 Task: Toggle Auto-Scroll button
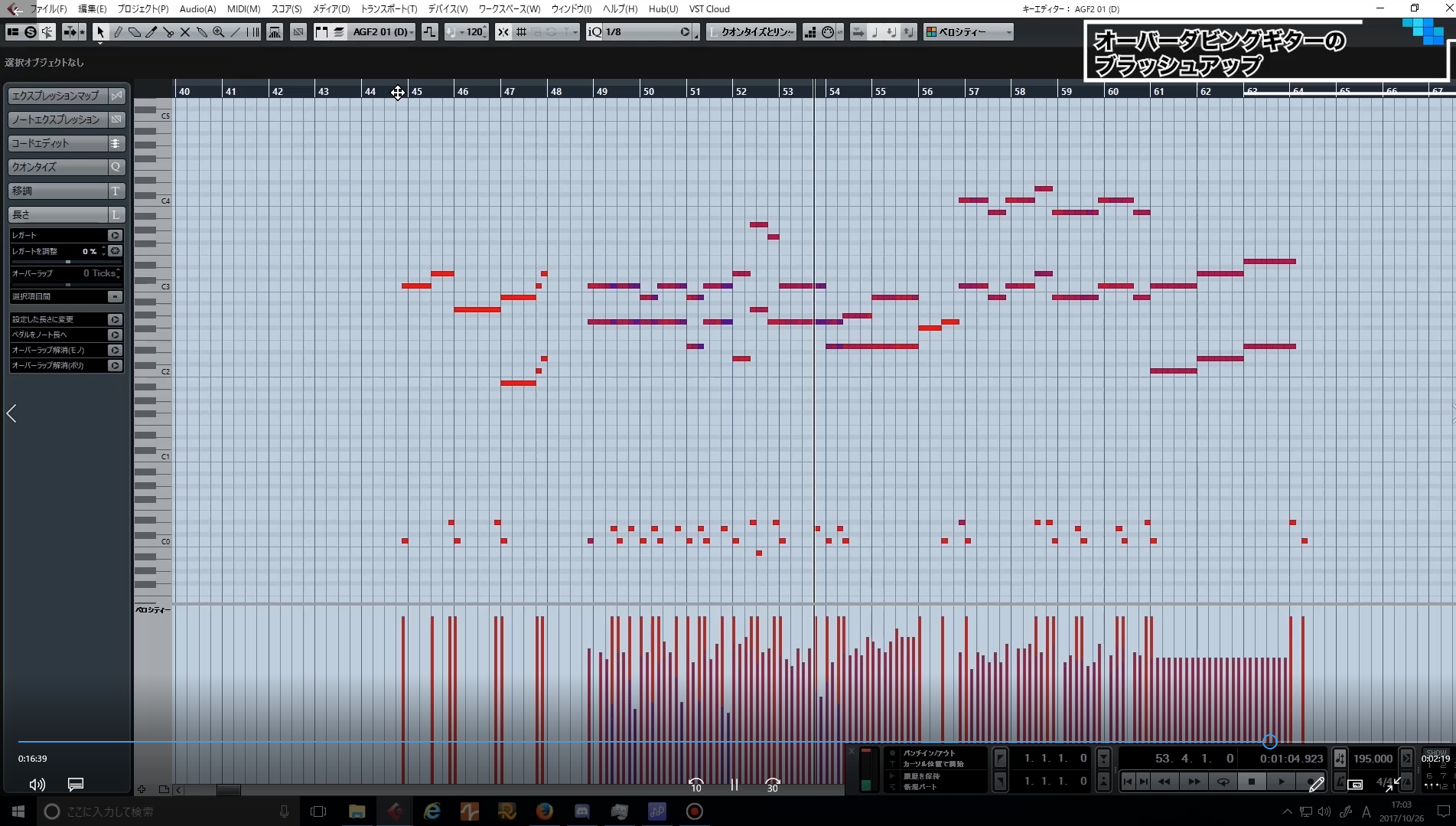(x=70, y=31)
